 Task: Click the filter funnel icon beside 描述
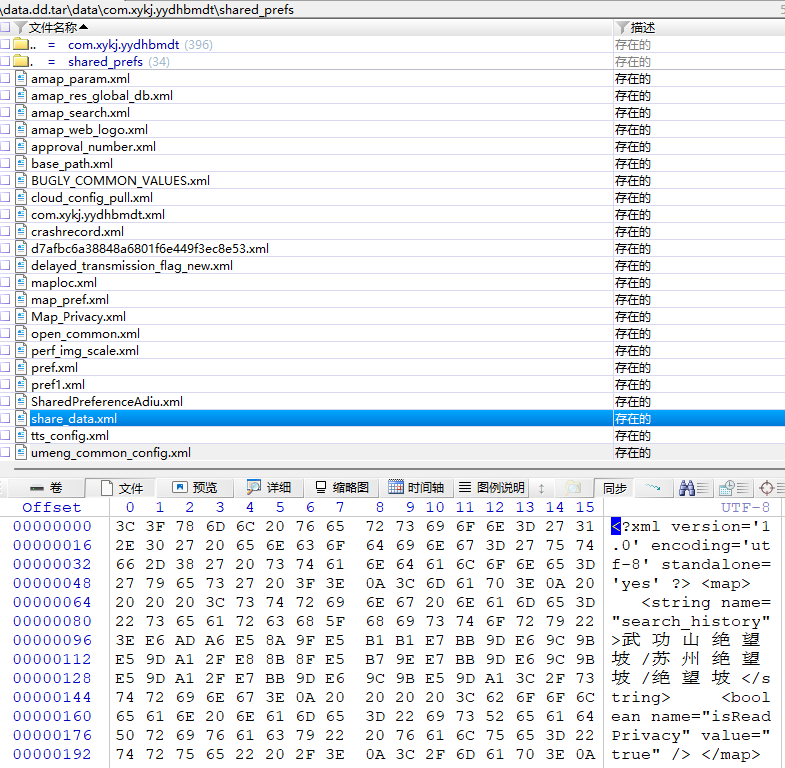[x=622, y=28]
